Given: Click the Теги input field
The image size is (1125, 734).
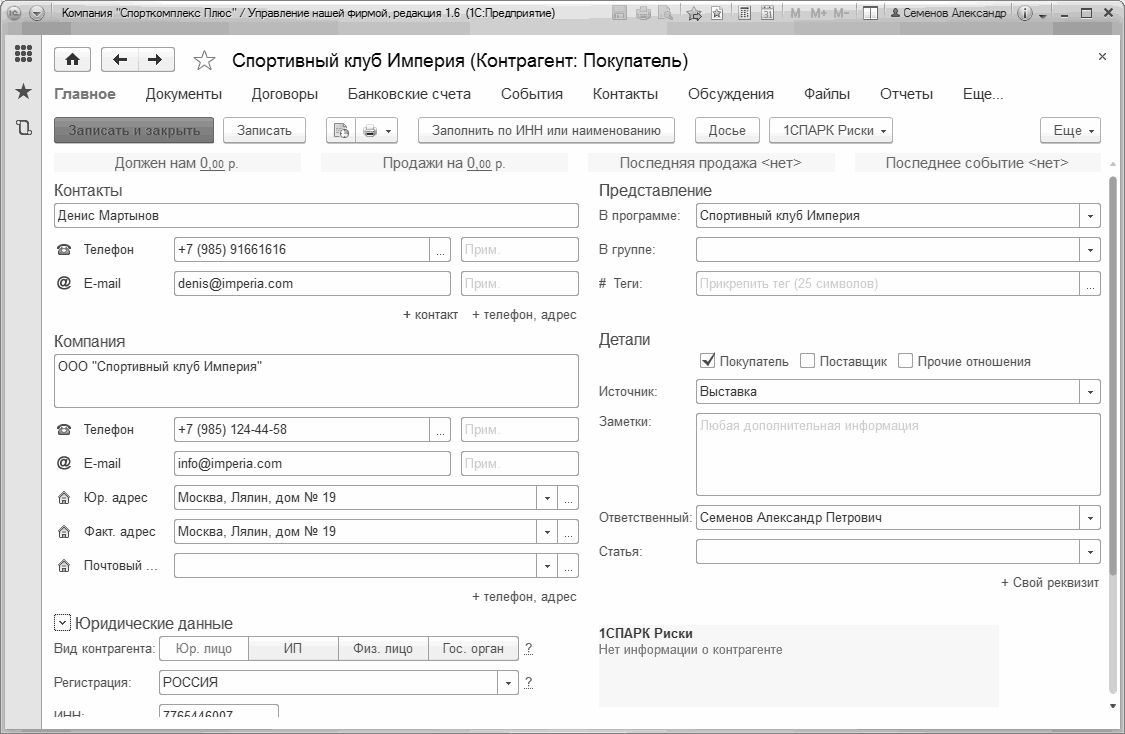Looking at the screenshot, I should 888,283.
